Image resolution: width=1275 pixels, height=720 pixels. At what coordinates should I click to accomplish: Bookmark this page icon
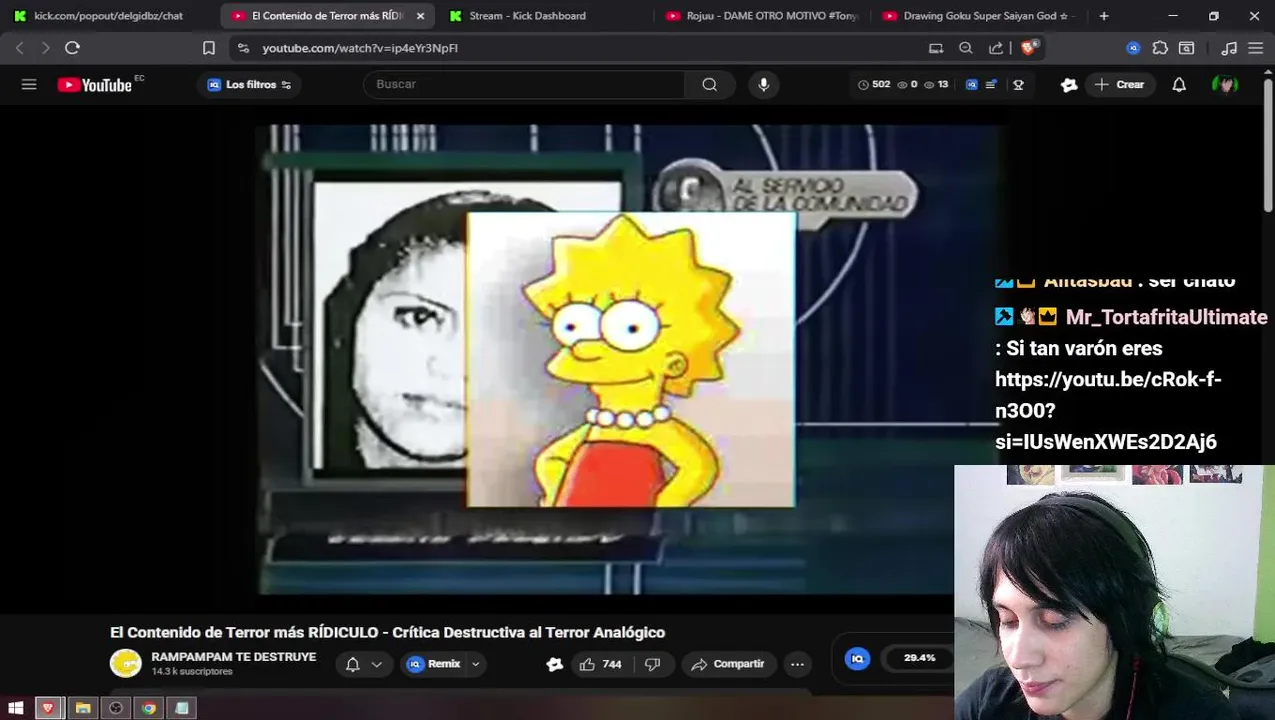(x=209, y=48)
